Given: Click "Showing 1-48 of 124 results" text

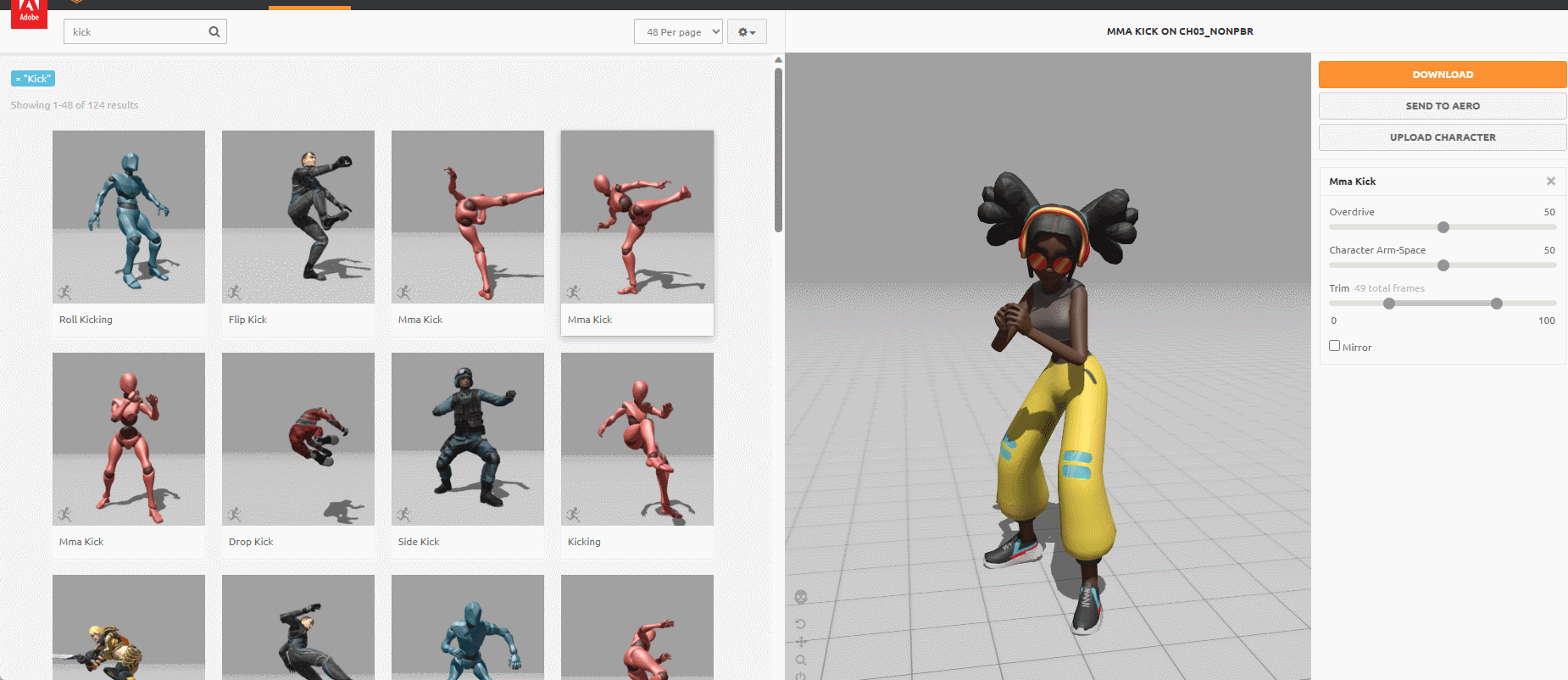Looking at the screenshot, I should tap(75, 105).
